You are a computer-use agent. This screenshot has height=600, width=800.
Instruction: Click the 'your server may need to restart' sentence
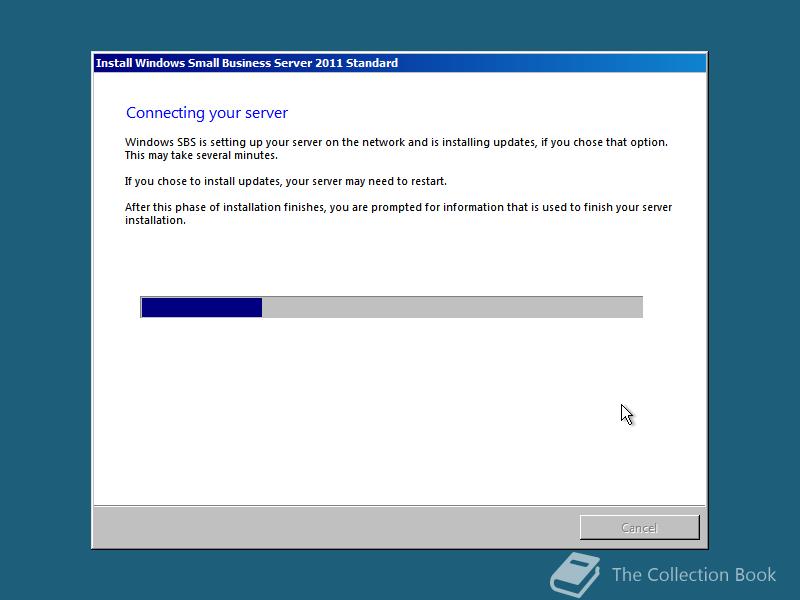point(285,181)
